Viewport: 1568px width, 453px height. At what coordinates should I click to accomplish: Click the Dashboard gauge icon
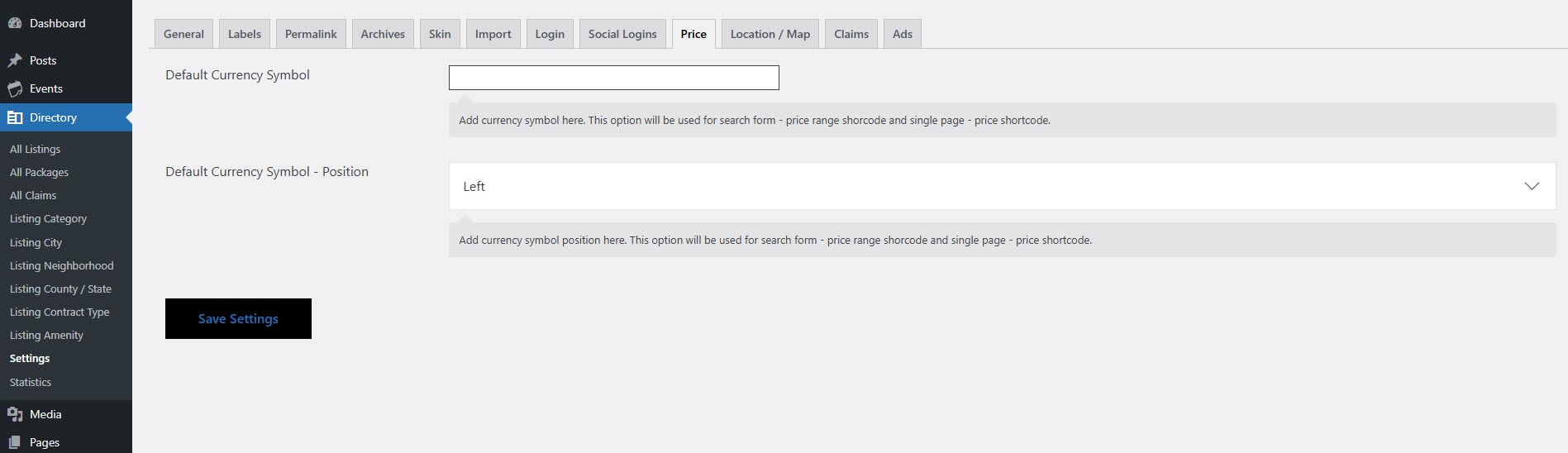[x=15, y=23]
